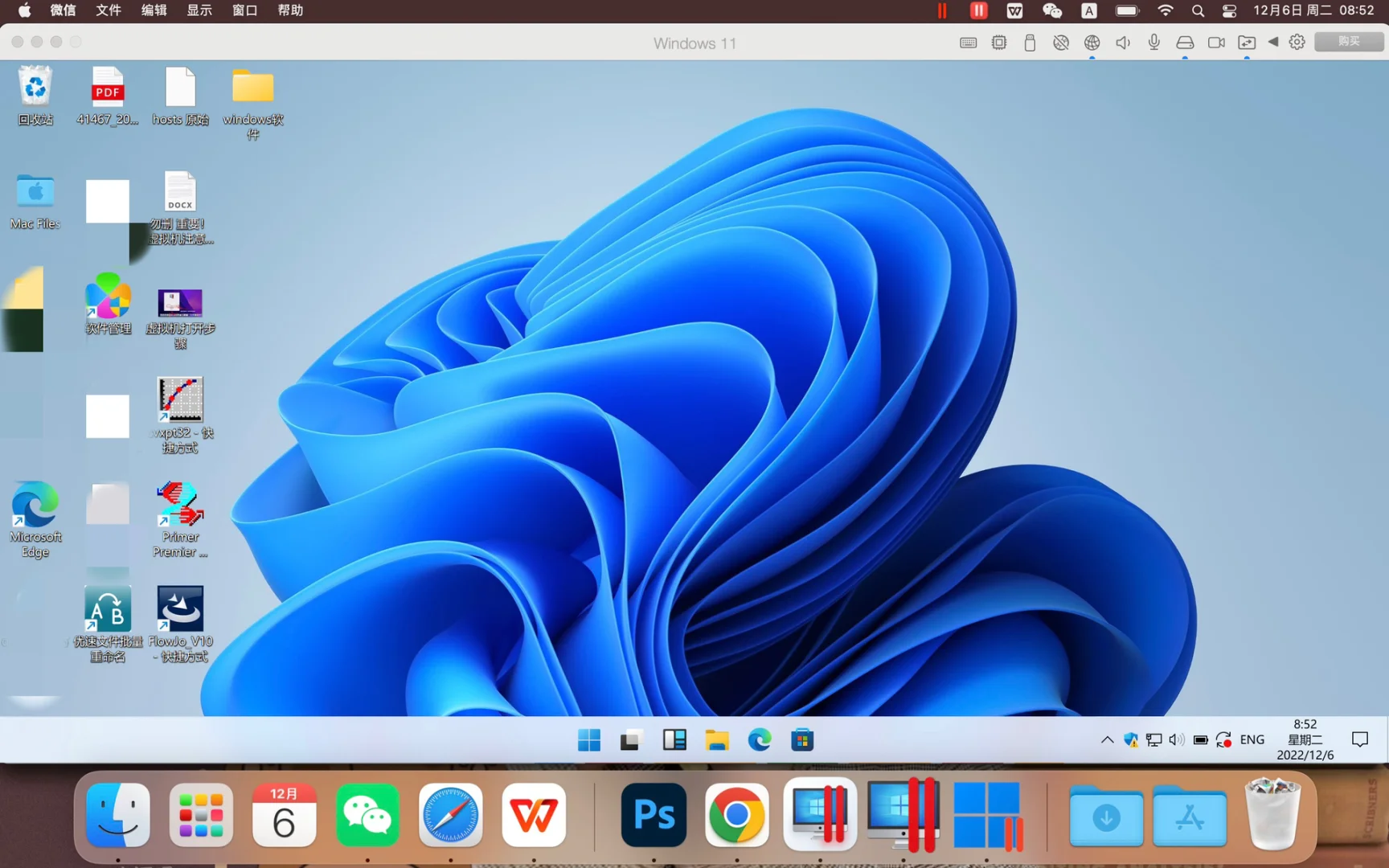Select the Primer Premier shortcut
Image resolution: width=1389 pixels, height=868 pixels.
pyautogui.click(x=180, y=519)
